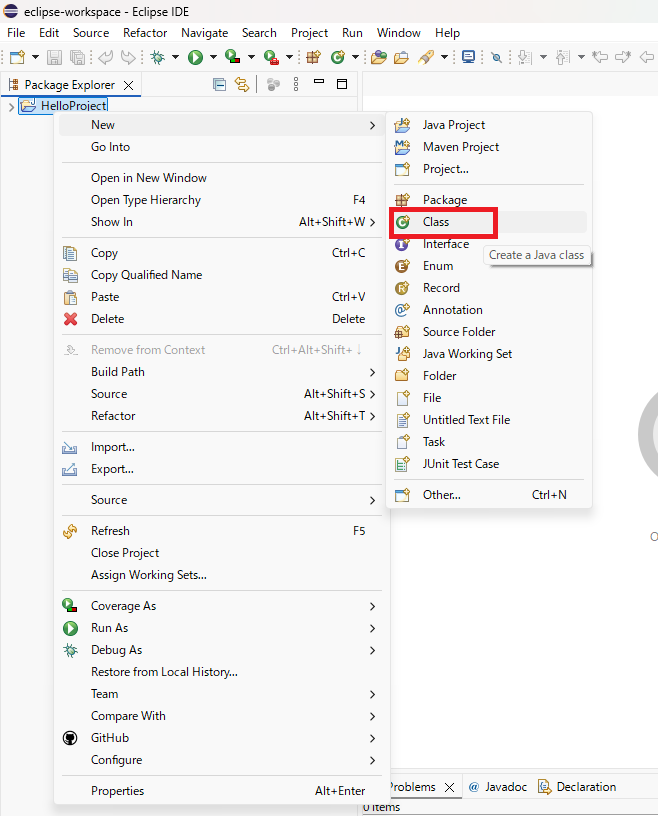Click the Search flashlight toolbar icon

[426, 57]
